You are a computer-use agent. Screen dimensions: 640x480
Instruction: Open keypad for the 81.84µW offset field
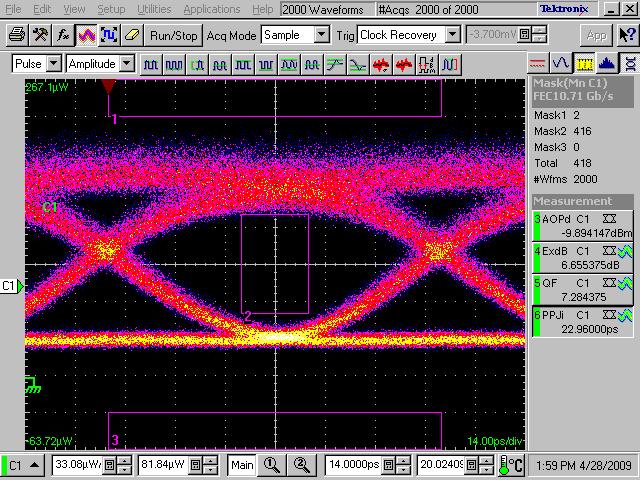[196, 465]
